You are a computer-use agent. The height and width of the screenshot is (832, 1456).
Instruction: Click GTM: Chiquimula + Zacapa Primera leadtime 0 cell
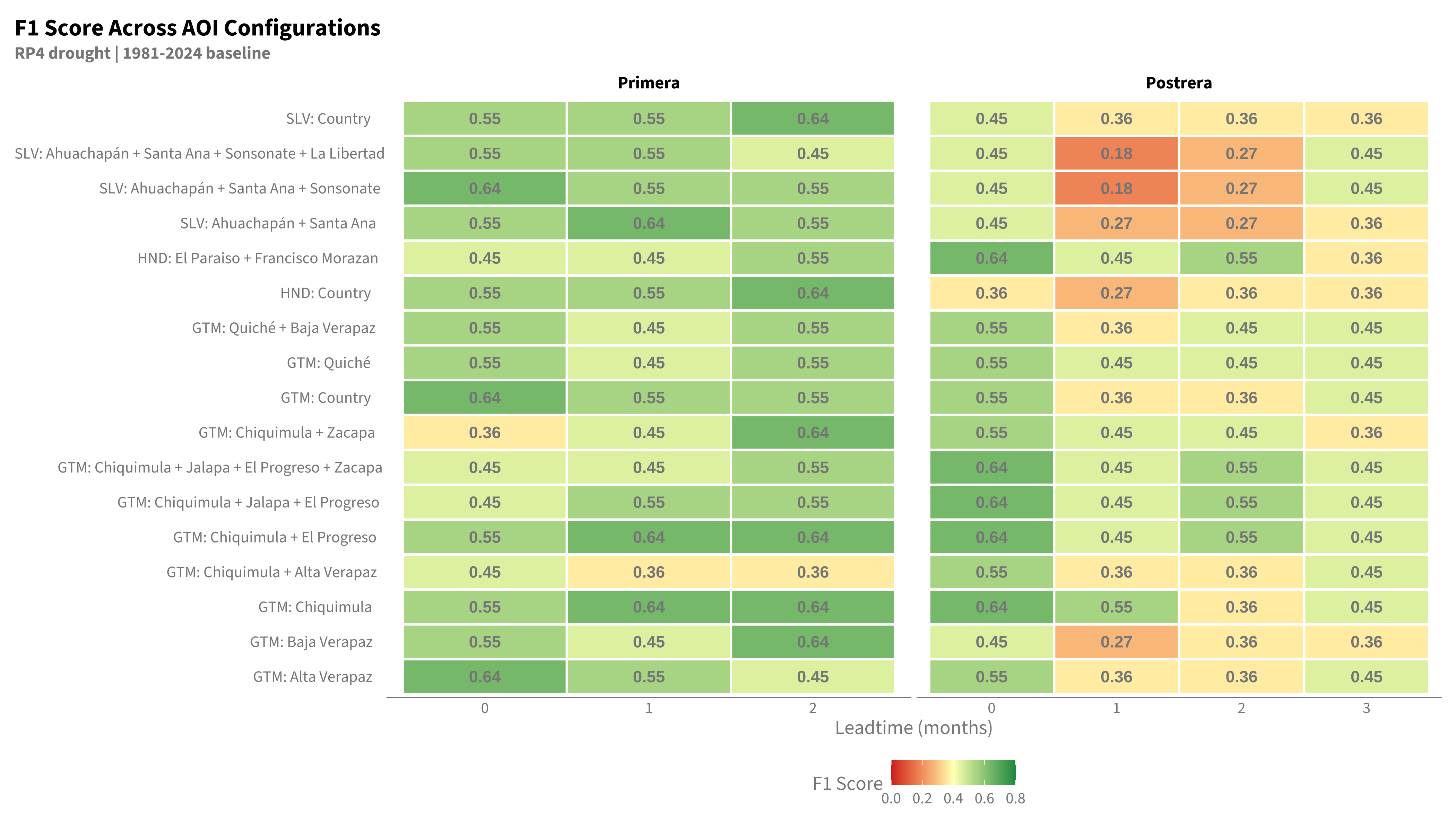point(485,433)
